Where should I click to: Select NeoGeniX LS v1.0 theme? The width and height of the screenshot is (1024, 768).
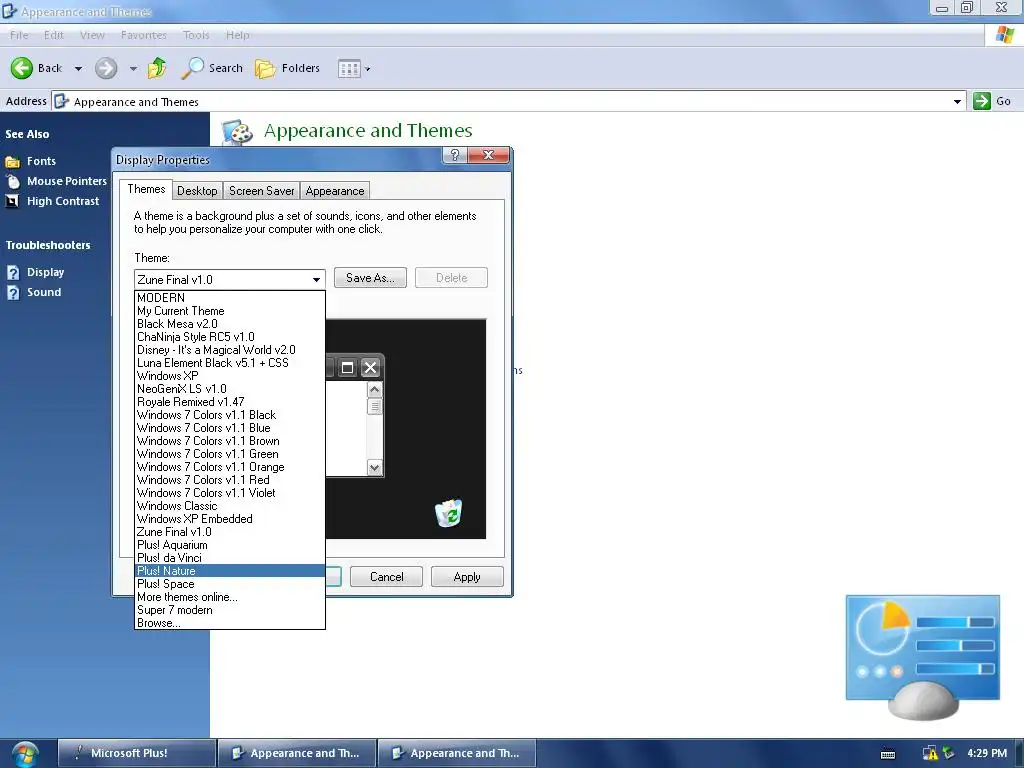229,389
